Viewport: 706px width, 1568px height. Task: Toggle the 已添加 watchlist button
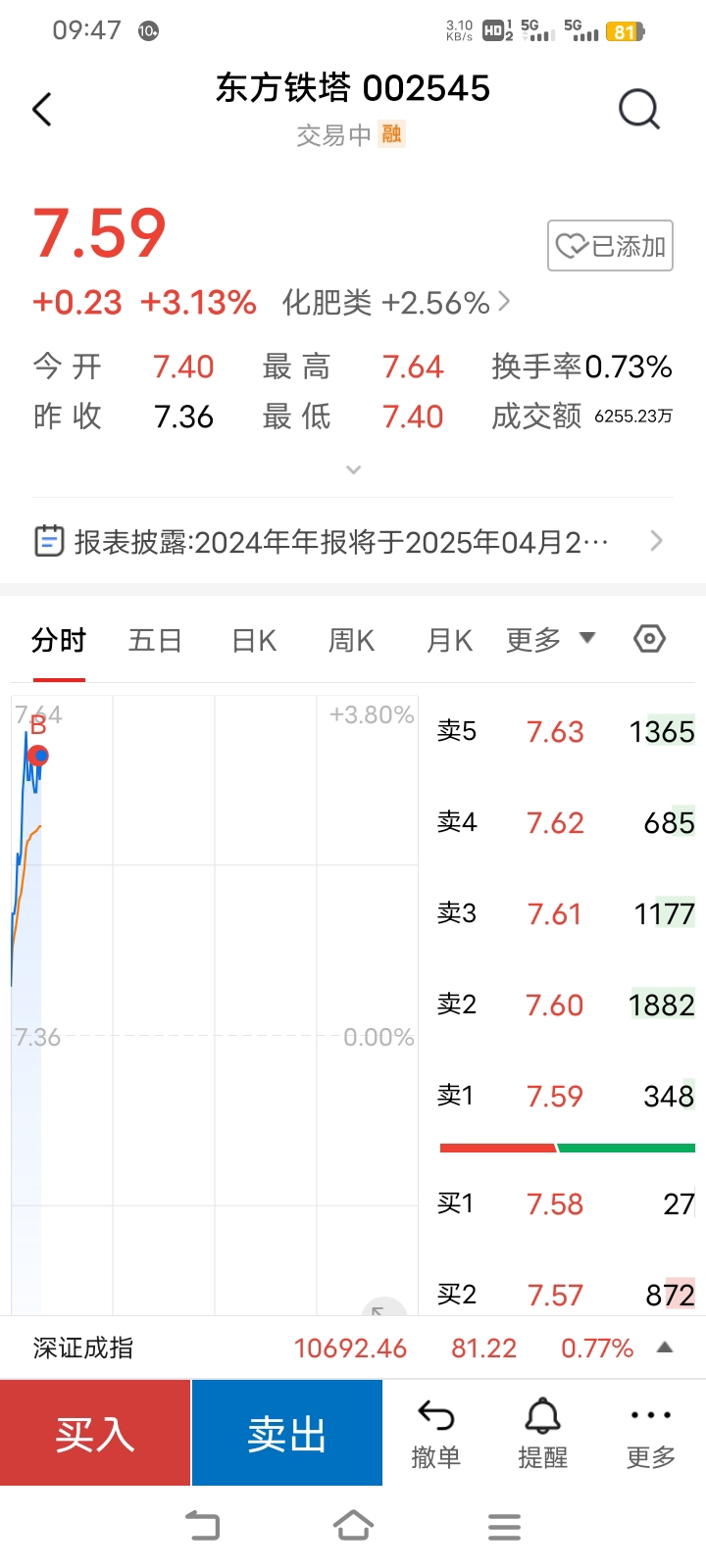click(610, 246)
